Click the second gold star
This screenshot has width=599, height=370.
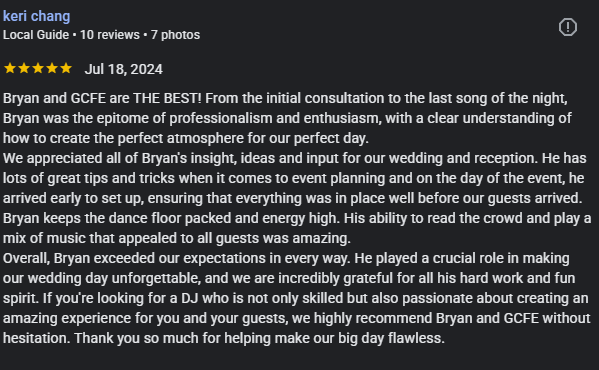coord(24,68)
